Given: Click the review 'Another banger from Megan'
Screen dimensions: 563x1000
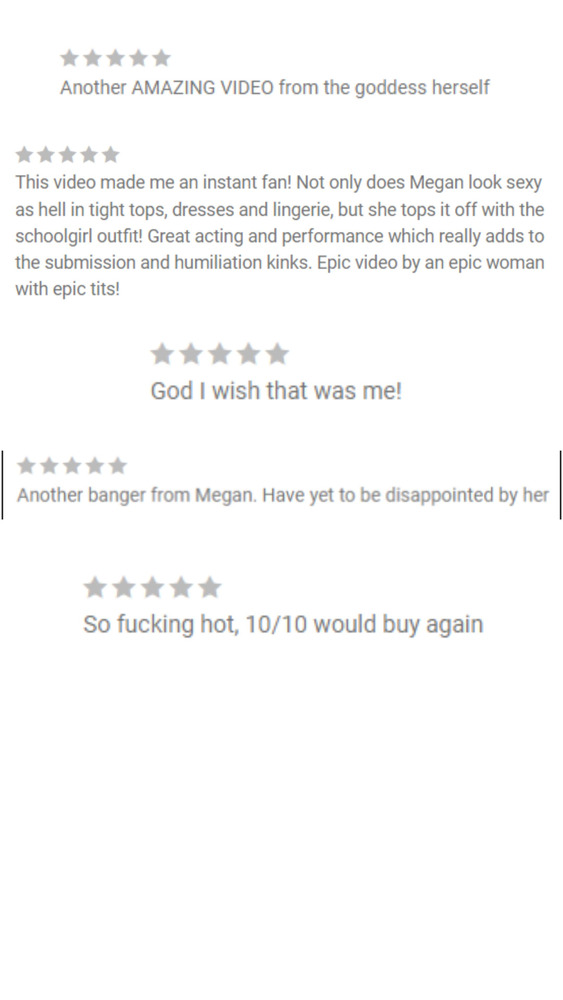Looking at the screenshot, I should 282,495.
